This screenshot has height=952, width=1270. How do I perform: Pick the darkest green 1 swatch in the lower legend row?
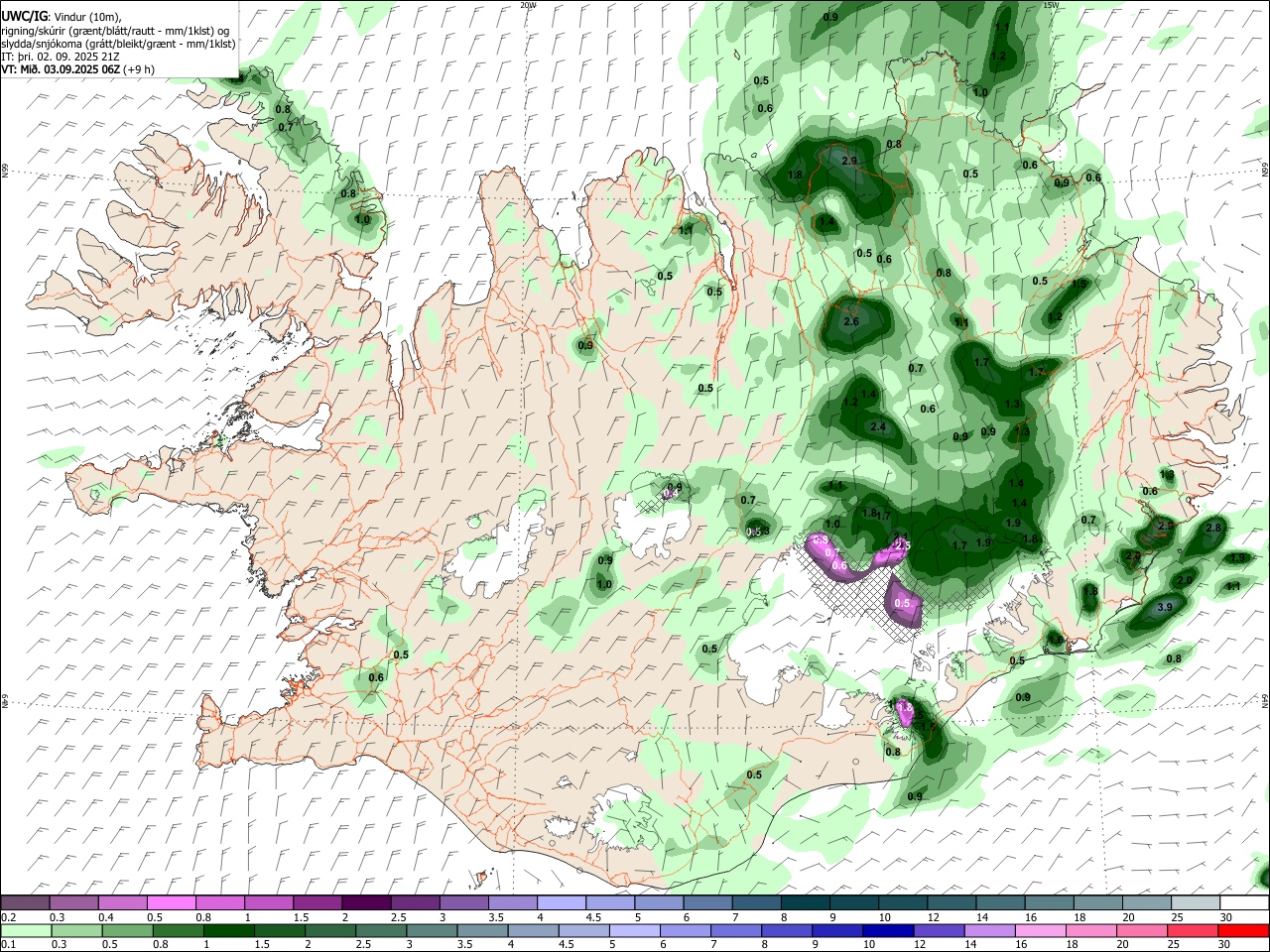point(228,930)
